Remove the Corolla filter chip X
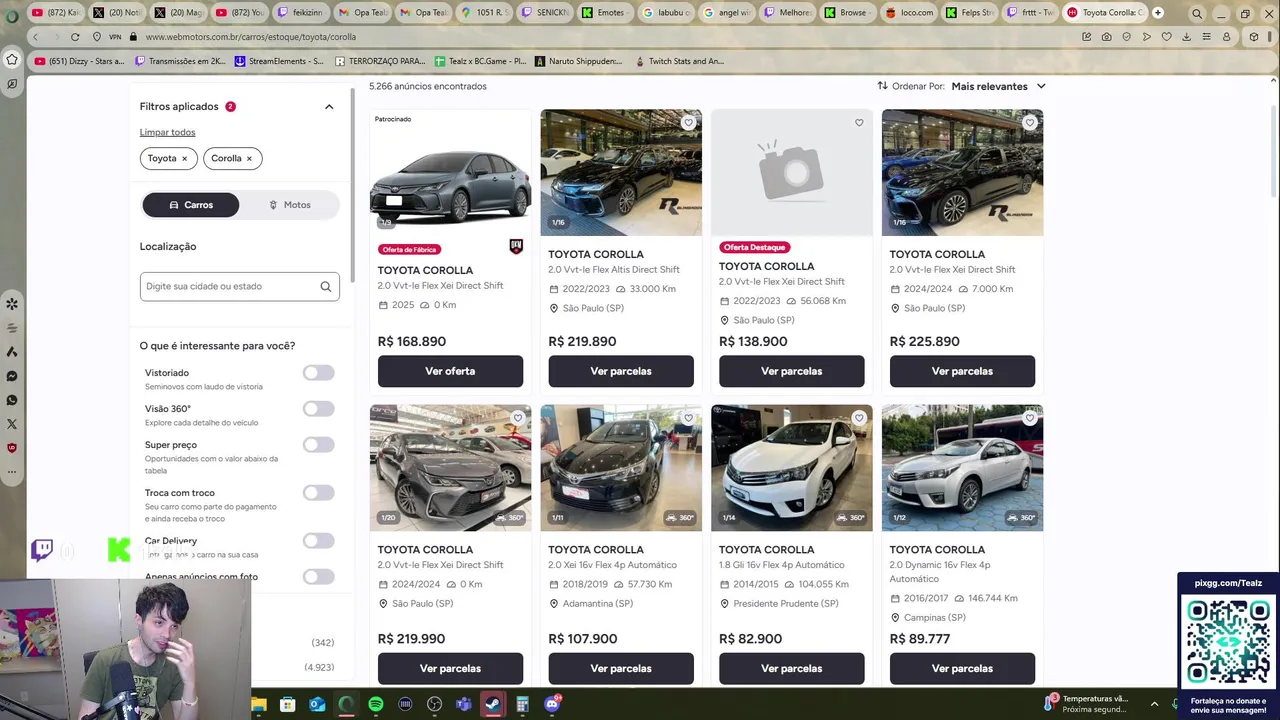Image resolution: width=1280 pixels, height=720 pixels. pyautogui.click(x=249, y=159)
